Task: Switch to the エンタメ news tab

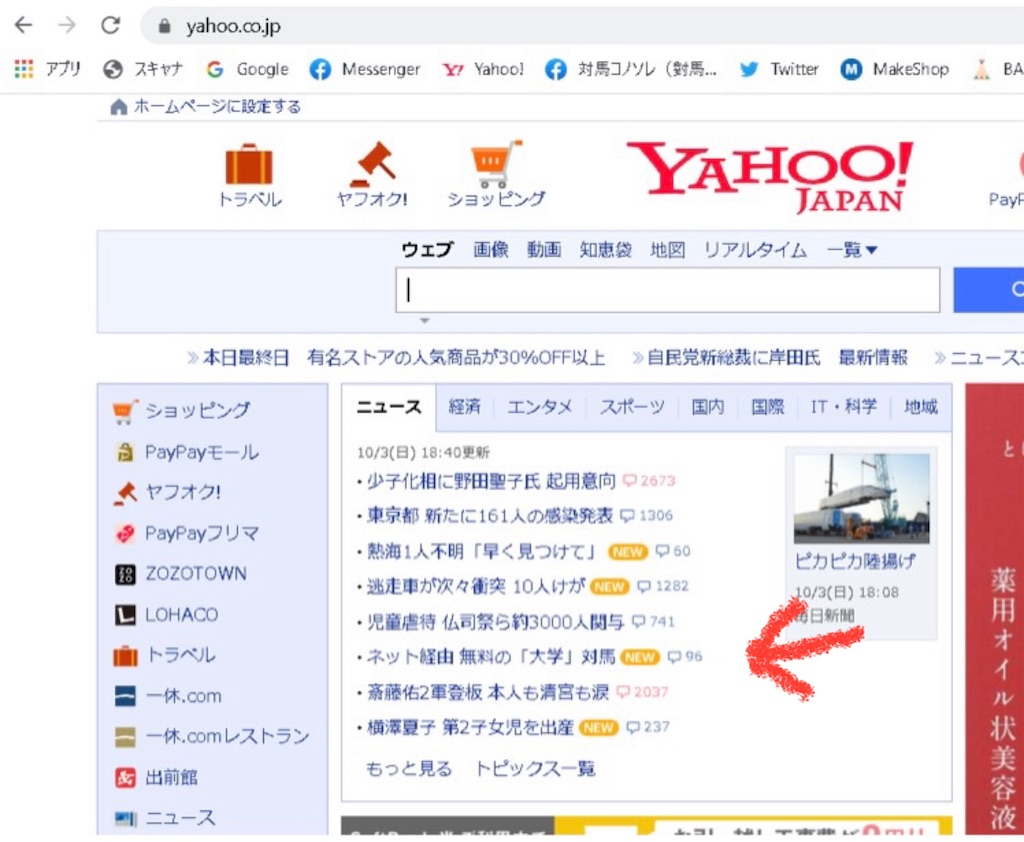Action: point(539,407)
